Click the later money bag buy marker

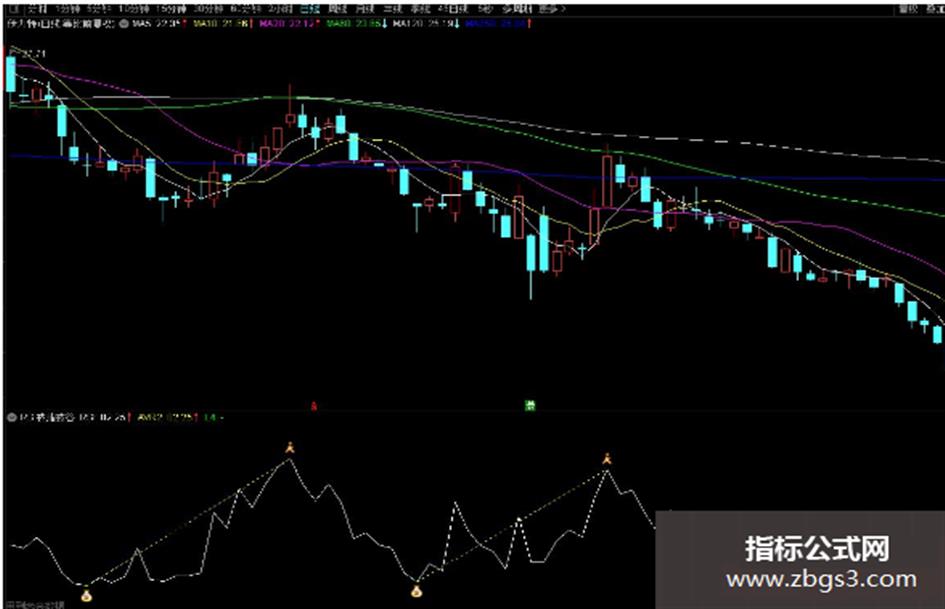click(x=416, y=591)
